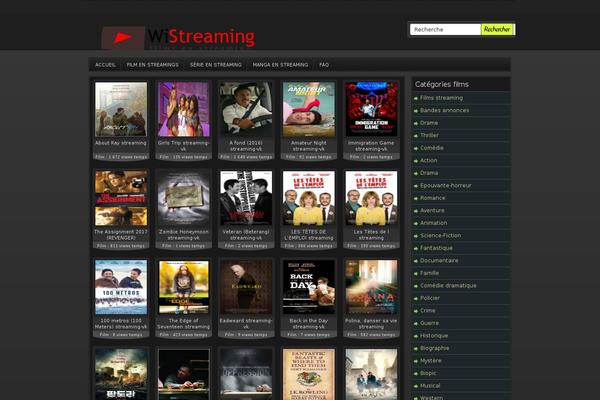
Task: Open the Back in the Day poster thumbnail
Action: 308,287
